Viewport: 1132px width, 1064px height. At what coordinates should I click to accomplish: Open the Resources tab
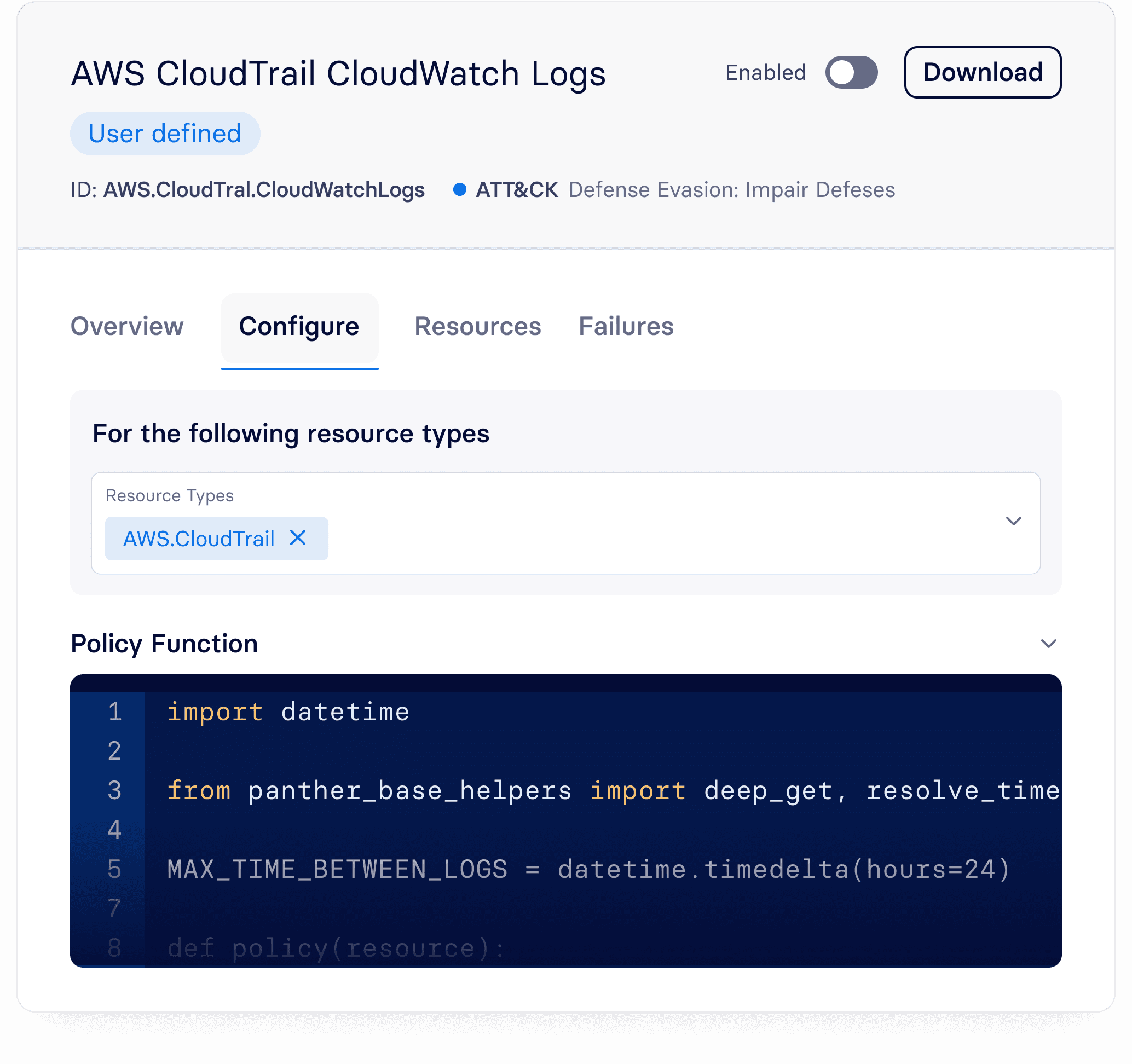point(477,327)
